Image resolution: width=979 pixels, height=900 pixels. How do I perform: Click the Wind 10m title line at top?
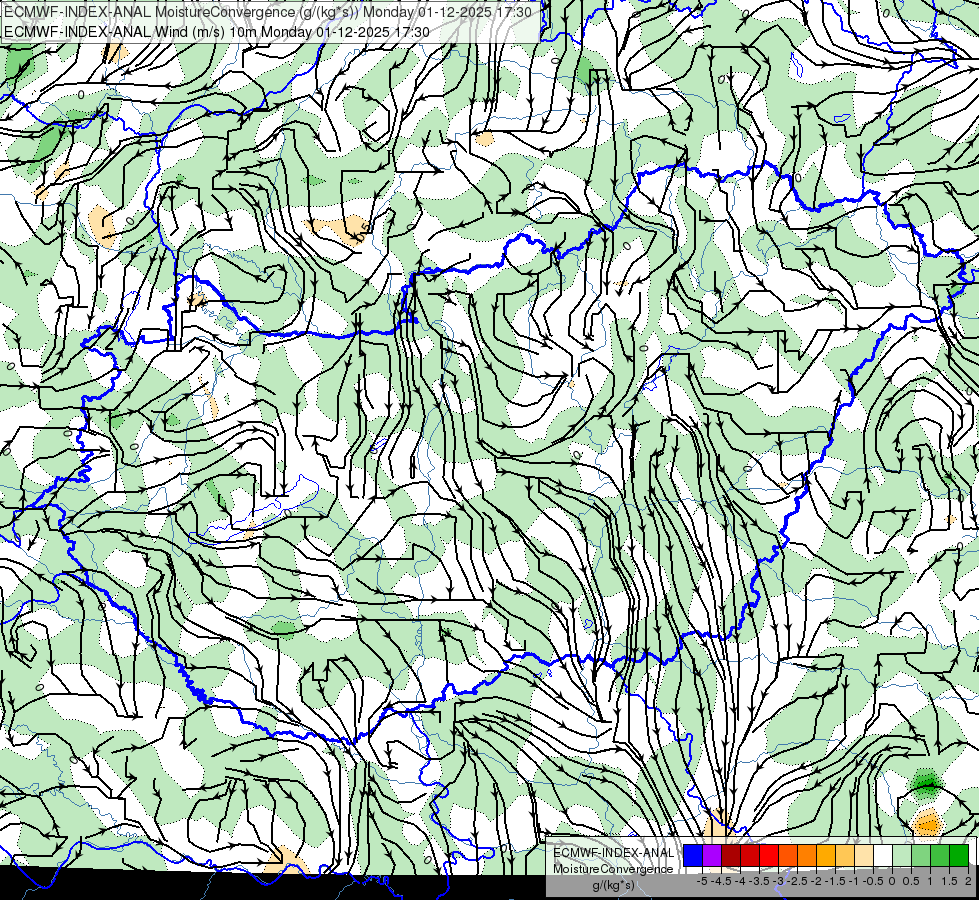click(x=217, y=32)
